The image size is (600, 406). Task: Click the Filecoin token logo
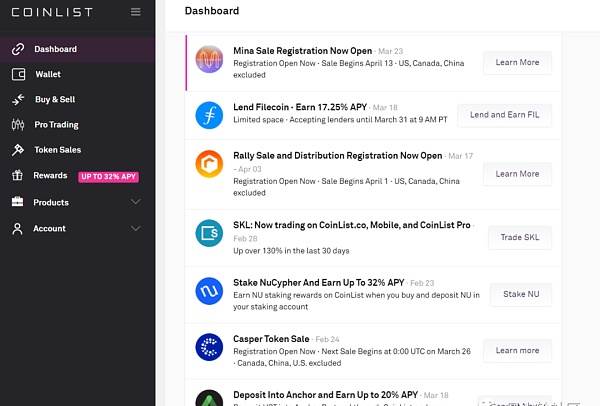point(209,115)
